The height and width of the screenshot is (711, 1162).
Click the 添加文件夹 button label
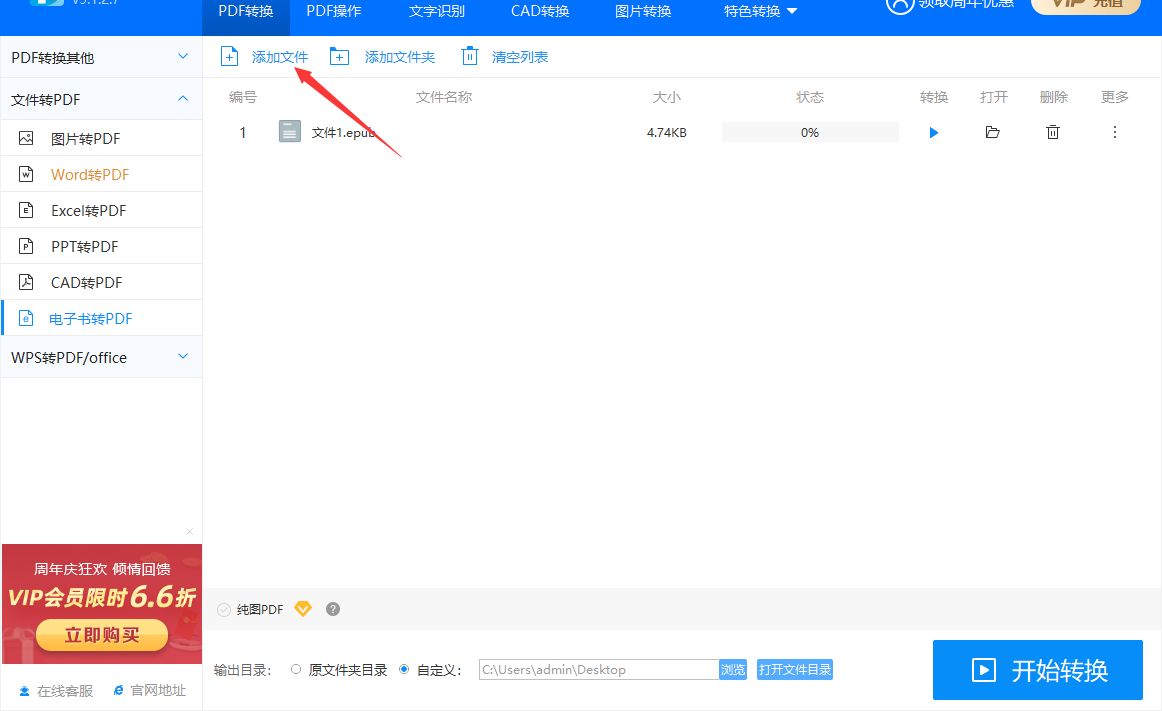point(400,57)
